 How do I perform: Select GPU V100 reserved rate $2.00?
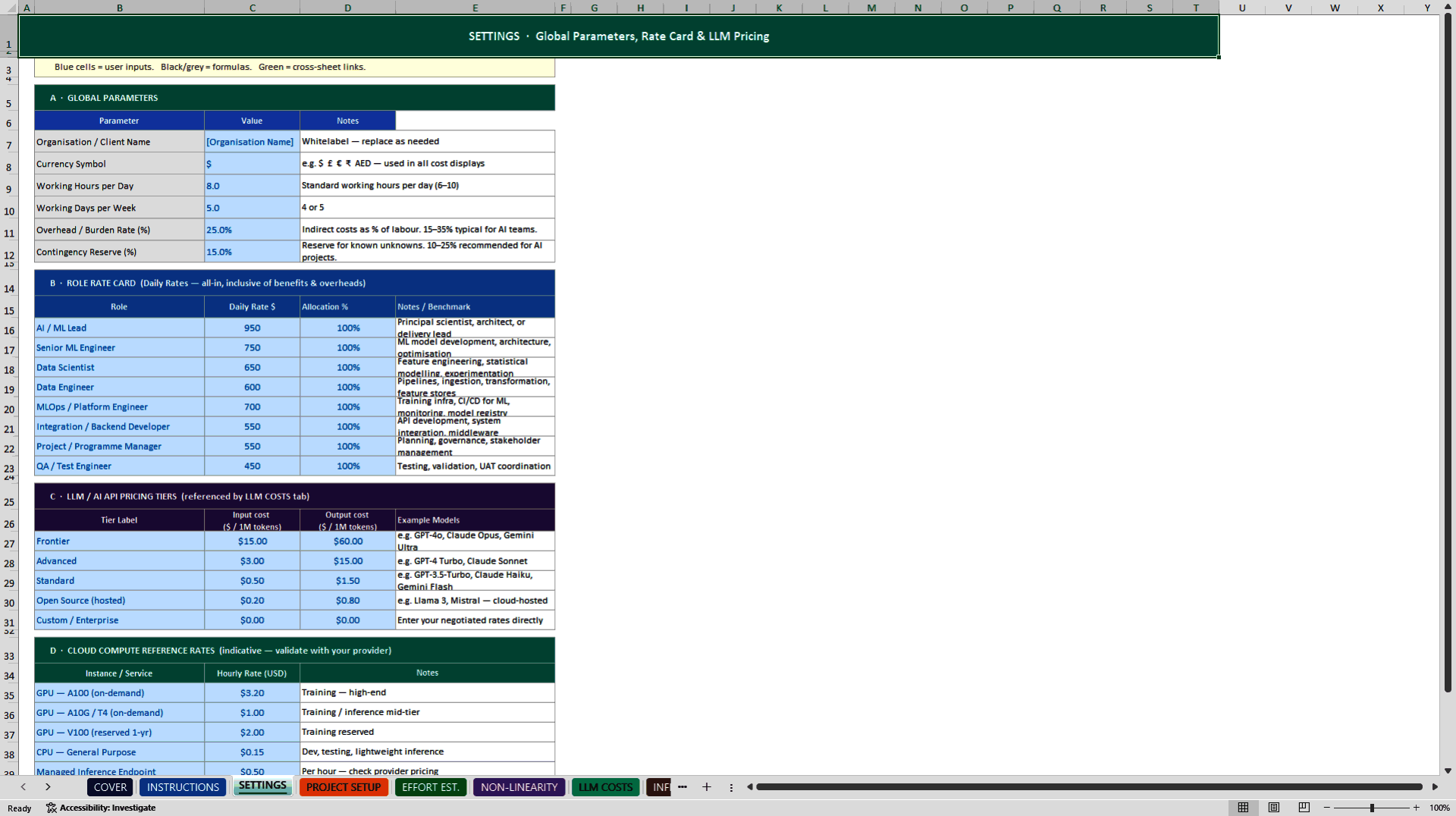(252, 732)
